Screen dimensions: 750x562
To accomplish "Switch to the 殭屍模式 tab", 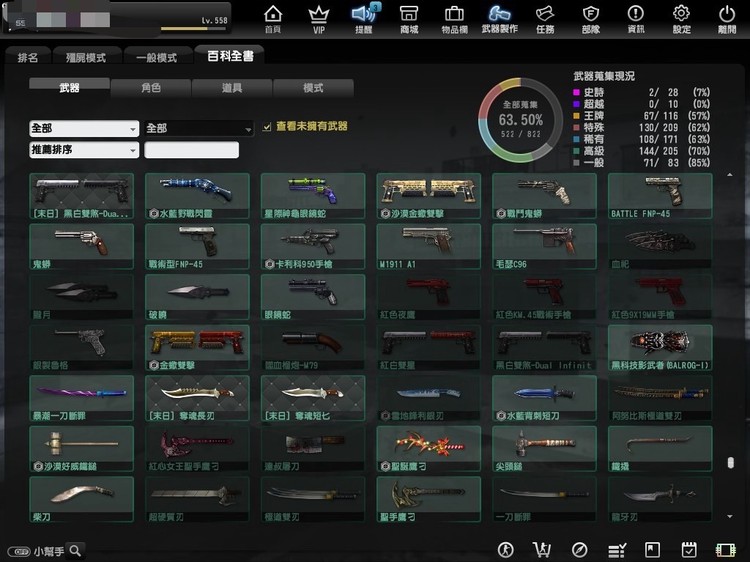I will tap(86, 57).
